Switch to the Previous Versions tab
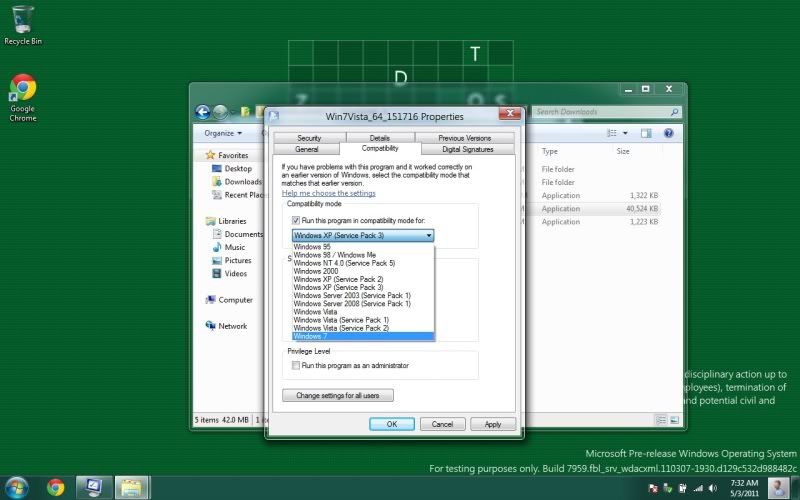The height and width of the screenshot is (500, 800). (x=465, y=138)
